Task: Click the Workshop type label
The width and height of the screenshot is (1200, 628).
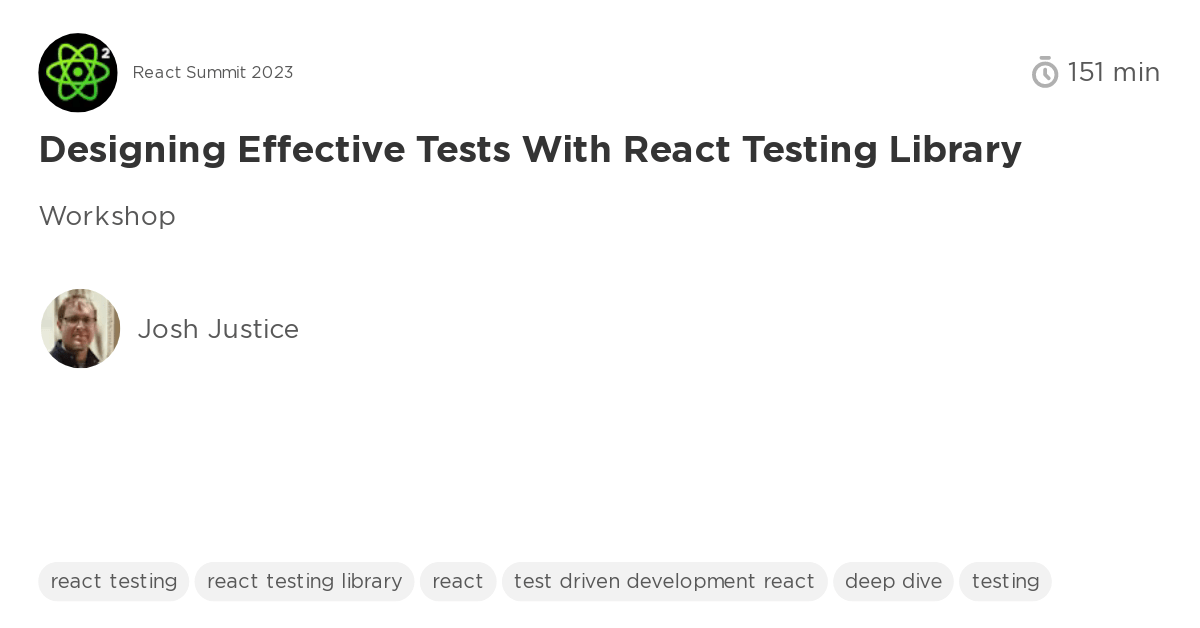Action: point(107,216)
